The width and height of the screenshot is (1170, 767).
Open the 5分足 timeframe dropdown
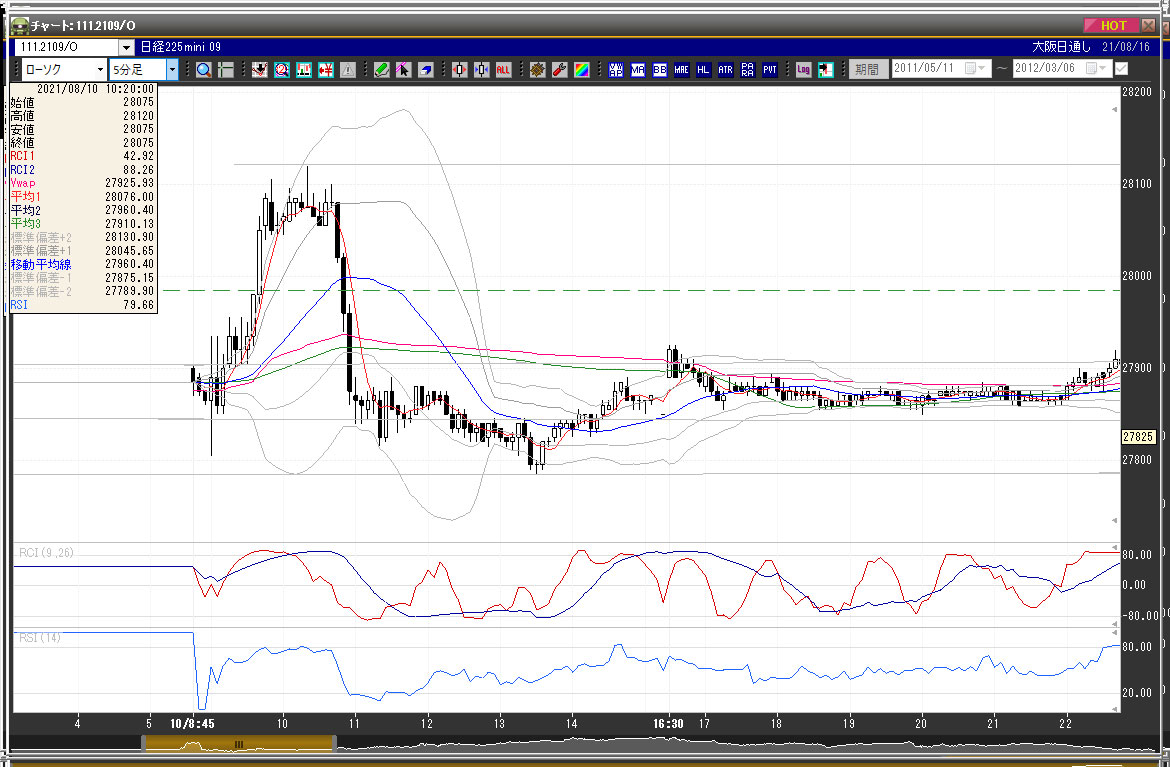[x=172, y=69]
